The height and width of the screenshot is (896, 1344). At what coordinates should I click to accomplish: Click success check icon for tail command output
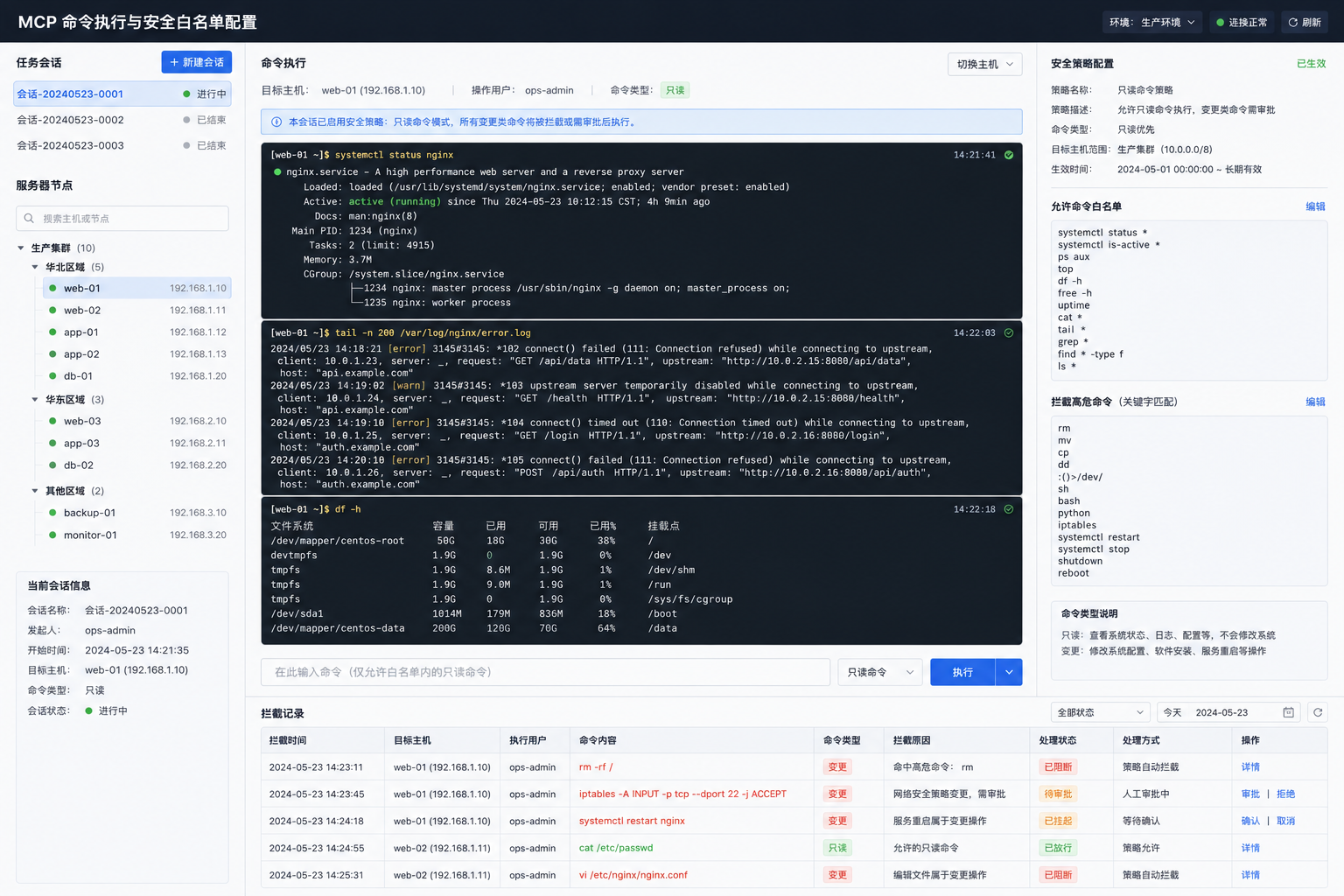click(1009, 332)
